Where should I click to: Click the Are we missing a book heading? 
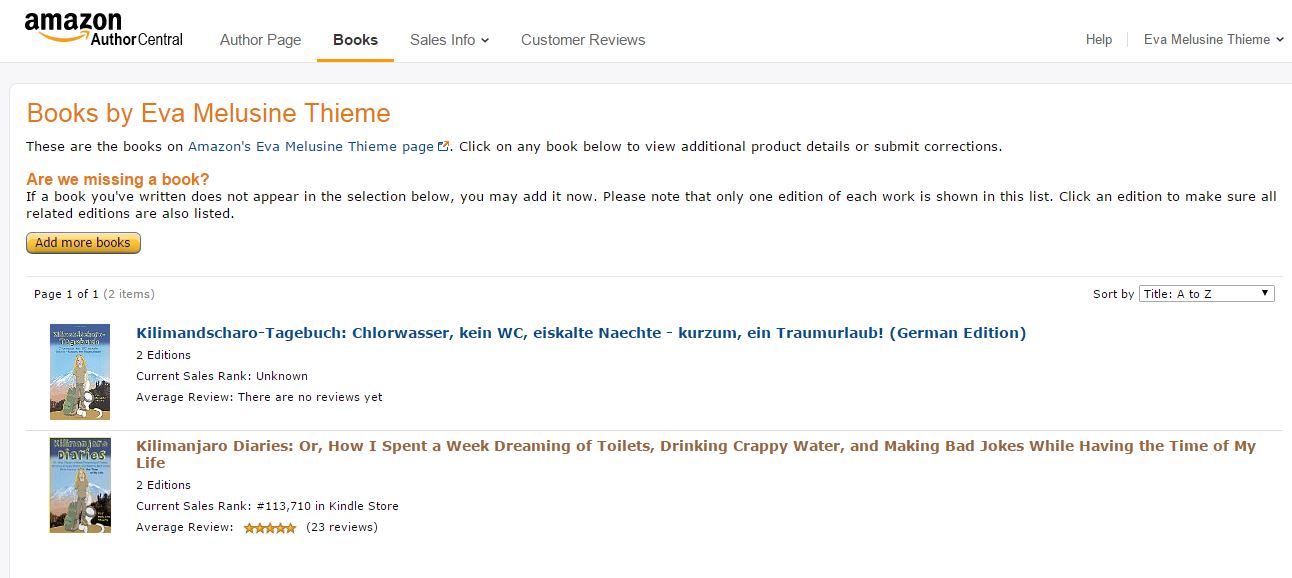[117, 180]
